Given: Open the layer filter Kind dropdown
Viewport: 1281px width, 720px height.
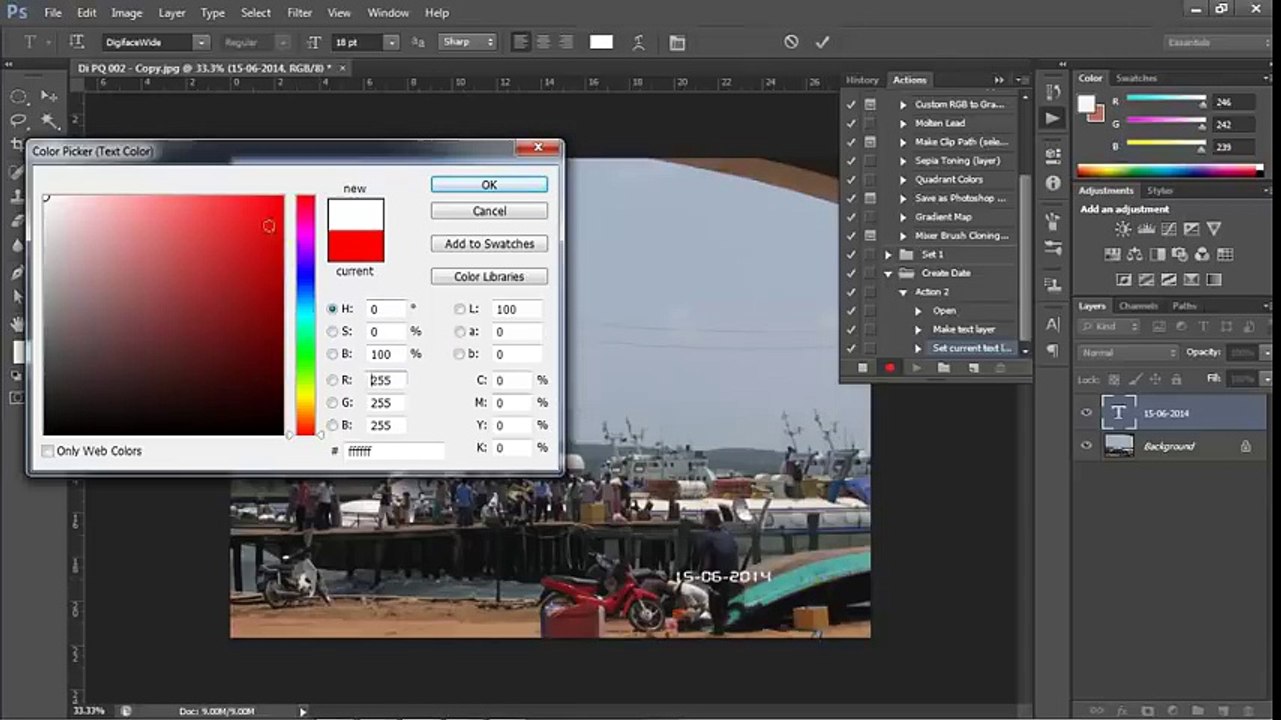Looking at the screenshot, I should [1110, 327].
